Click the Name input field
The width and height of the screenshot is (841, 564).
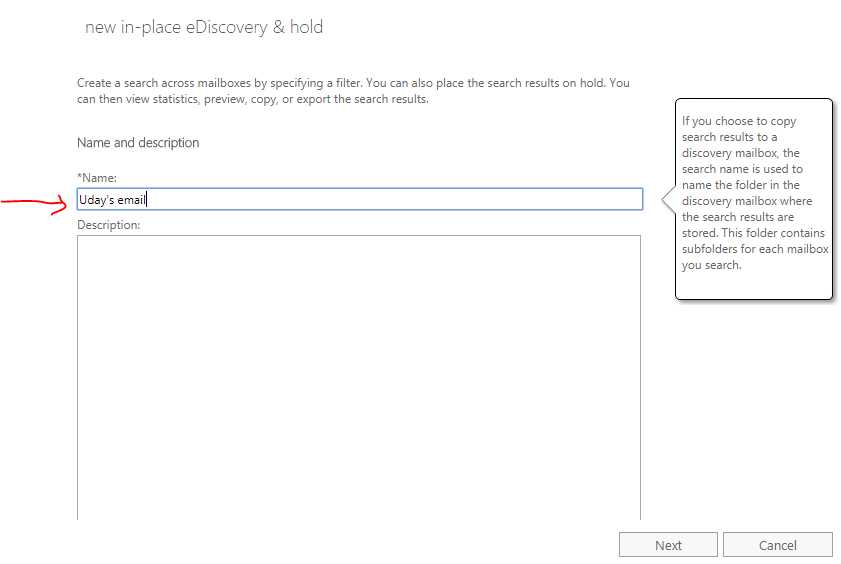coord(360,199)
